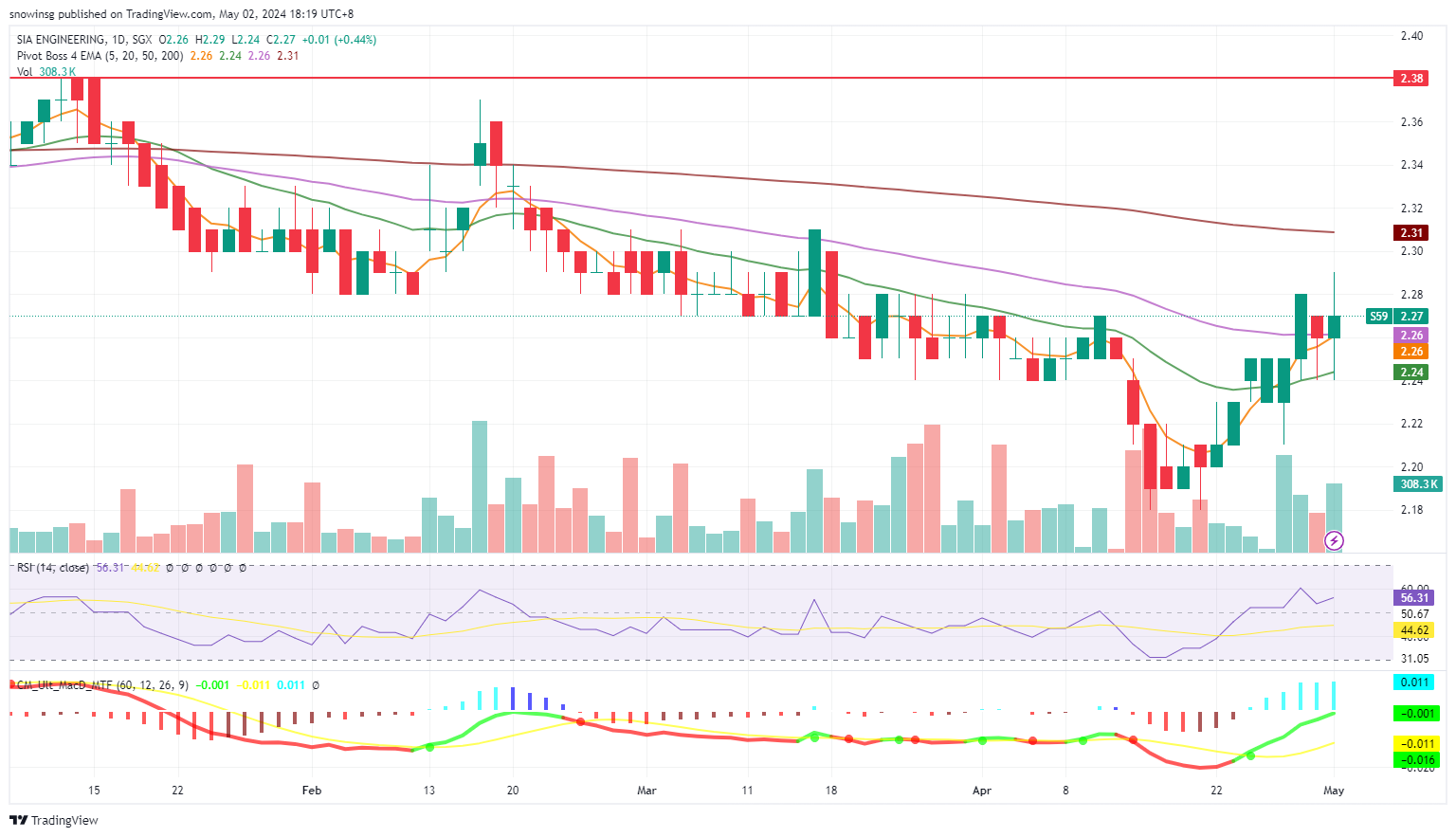Click the 18 date label
The height and width of the screenshot is (837, 1456).
tap(831, 791)
